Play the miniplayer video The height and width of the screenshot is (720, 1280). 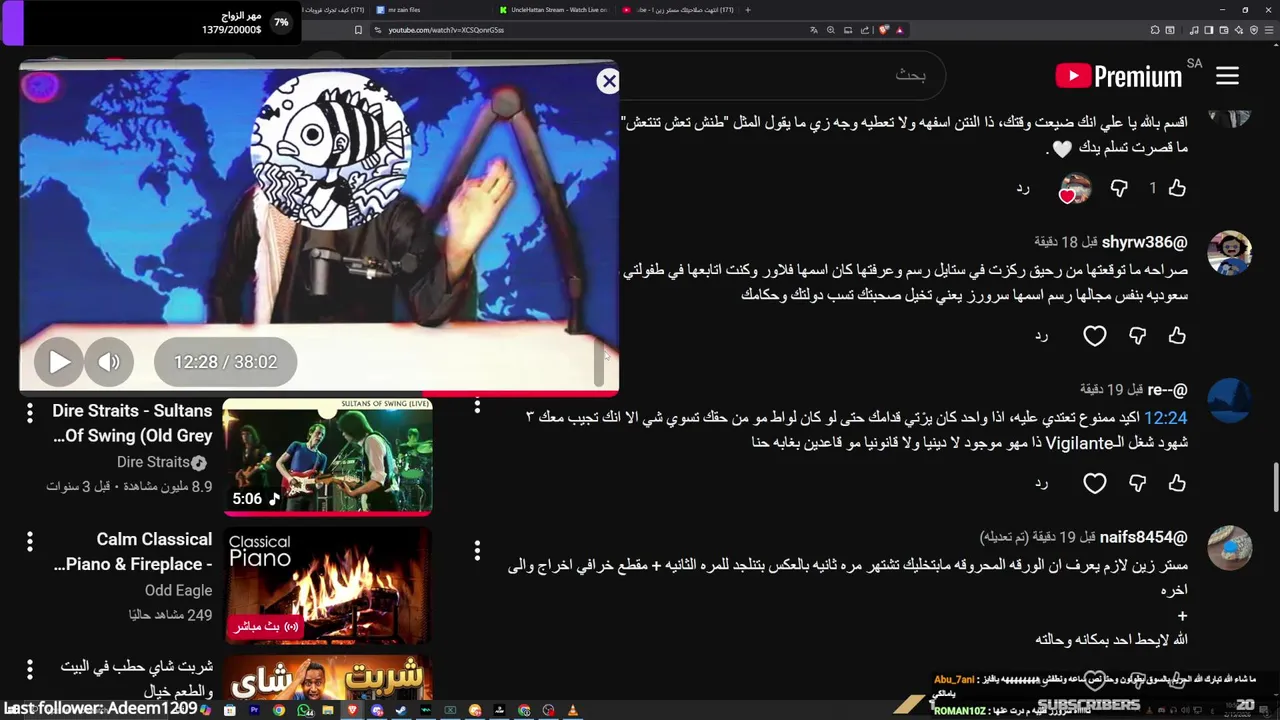tap(59, 362)
